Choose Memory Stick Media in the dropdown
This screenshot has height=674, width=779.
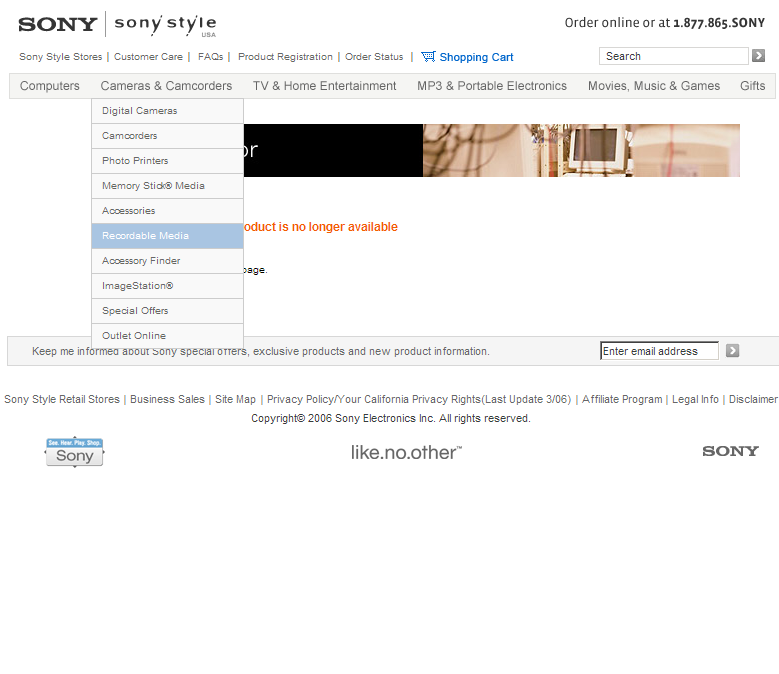tap(167, 186)
